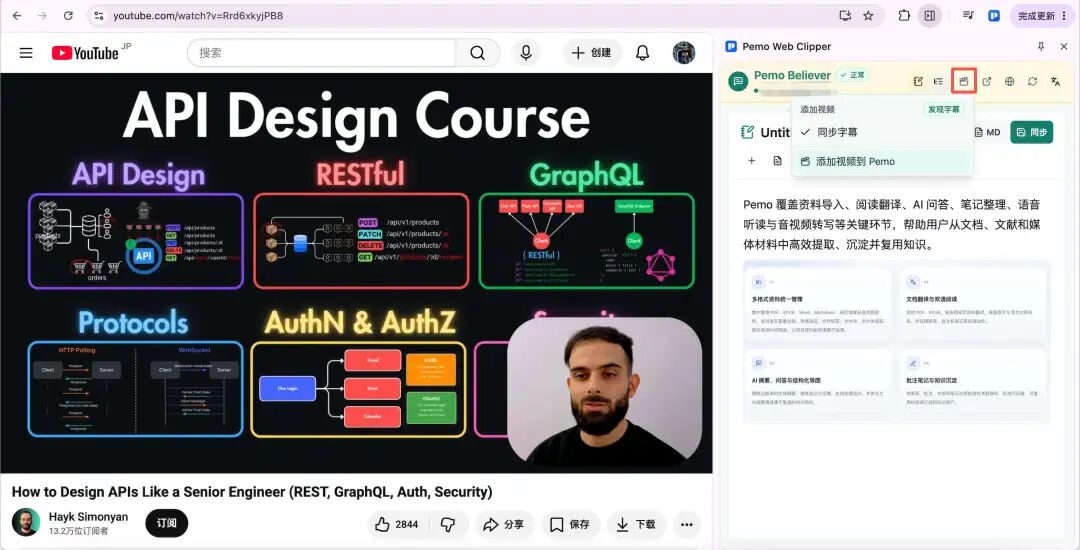Viewport: 1080px width, 550px height.
Task: Click the green 同步 sync button
Action: point(1031,132)
